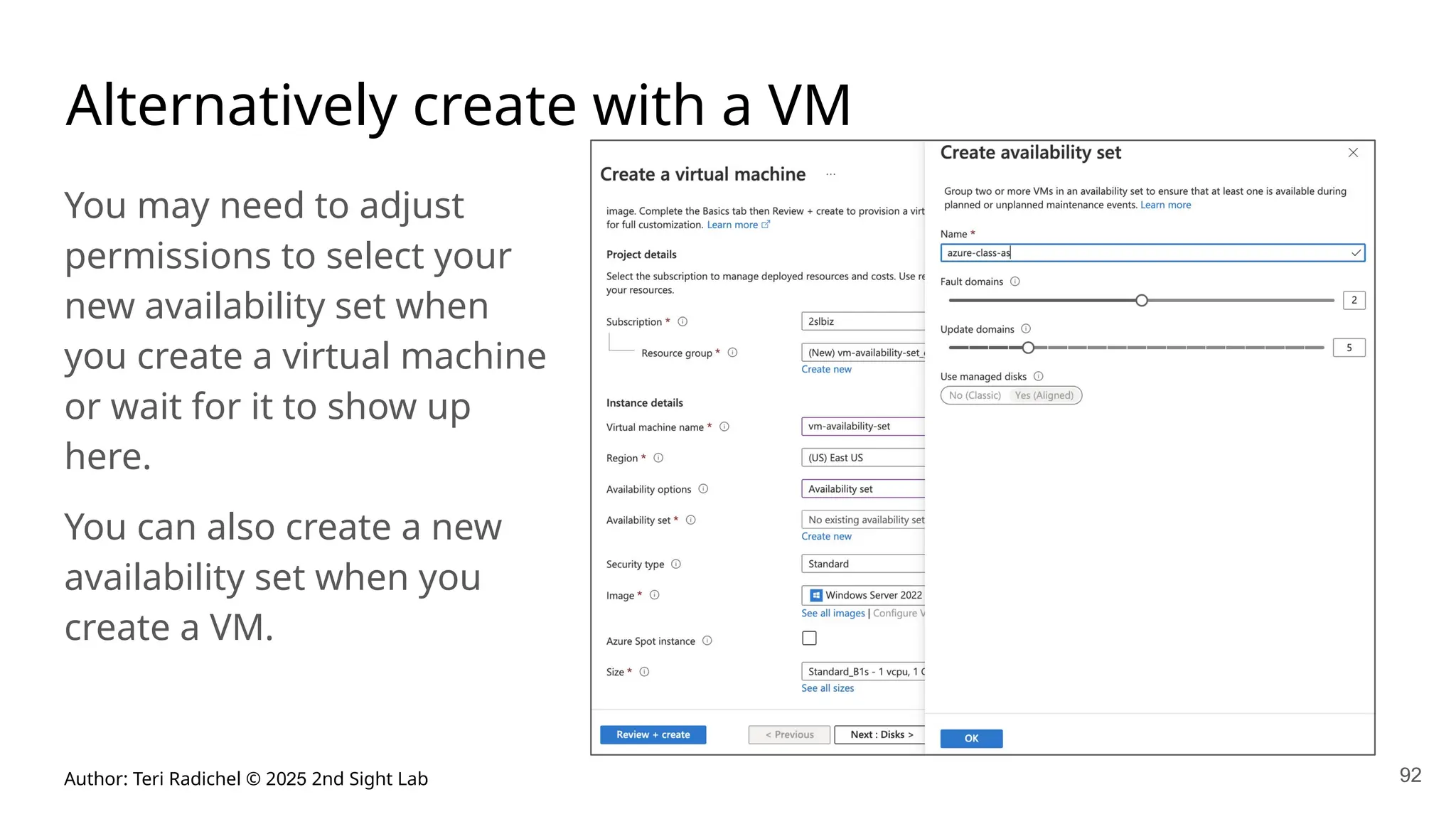Viewport: 1456px width, 819px height.
Task: Click the See all sizes link
Action: 828,689
